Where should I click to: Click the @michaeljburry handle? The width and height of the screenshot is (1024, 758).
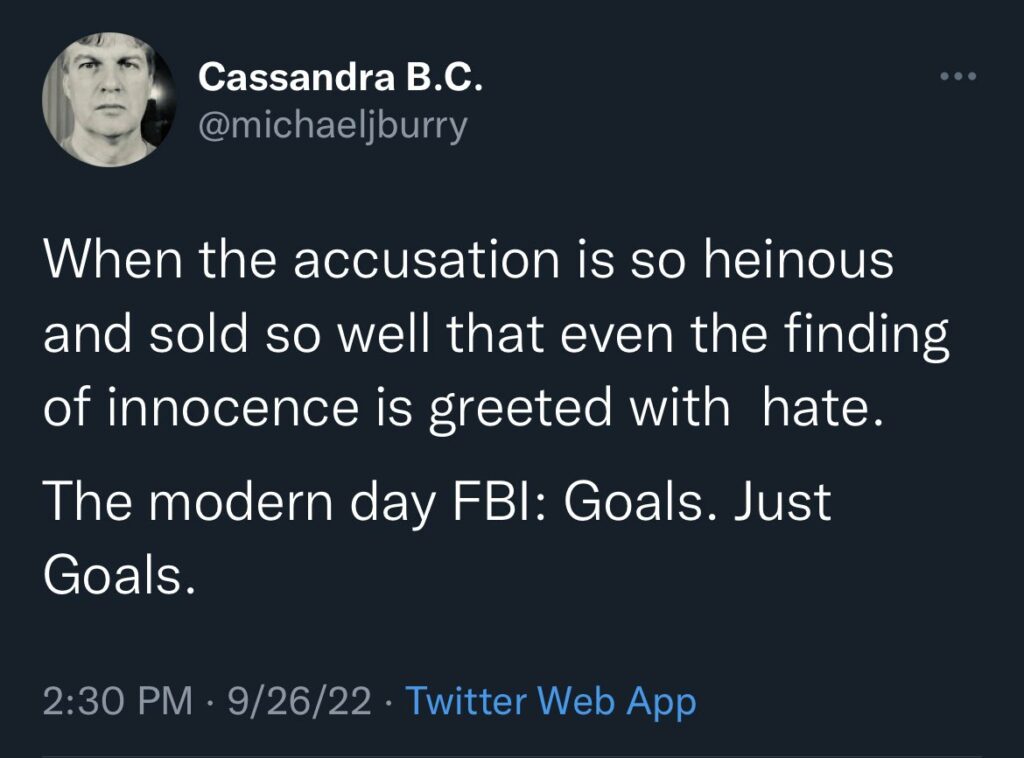coord(333,127)
